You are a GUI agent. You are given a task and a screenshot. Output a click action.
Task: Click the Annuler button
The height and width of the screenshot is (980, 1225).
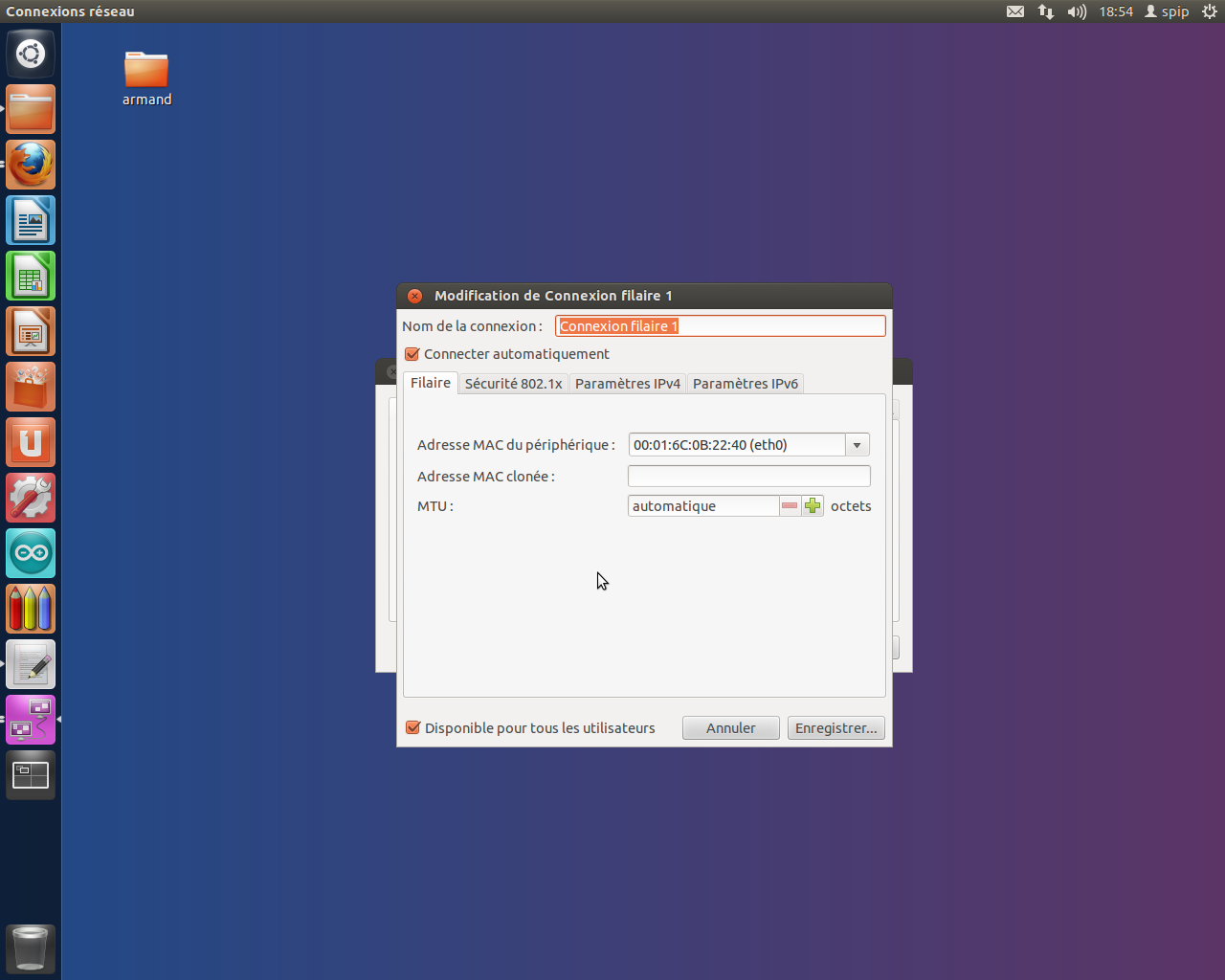[x=730, y=728]
